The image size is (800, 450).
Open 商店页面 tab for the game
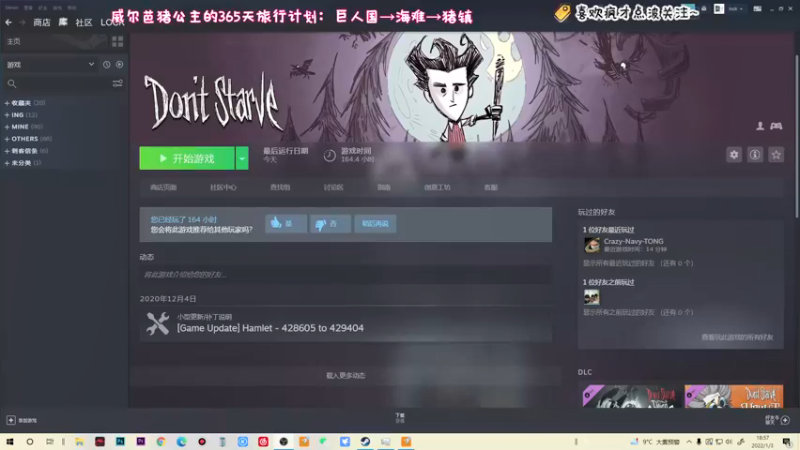pyautogui.click(x=163, y=187)
